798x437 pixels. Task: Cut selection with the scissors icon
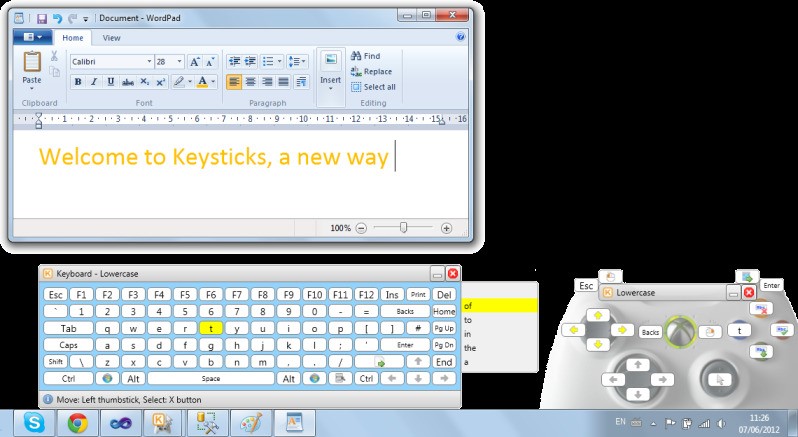click(54, 56)
